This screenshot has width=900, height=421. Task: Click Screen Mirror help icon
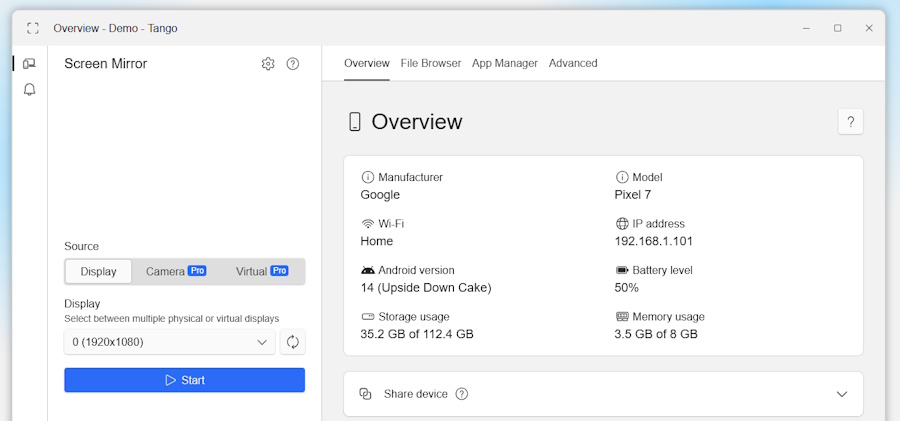point(293,64)
